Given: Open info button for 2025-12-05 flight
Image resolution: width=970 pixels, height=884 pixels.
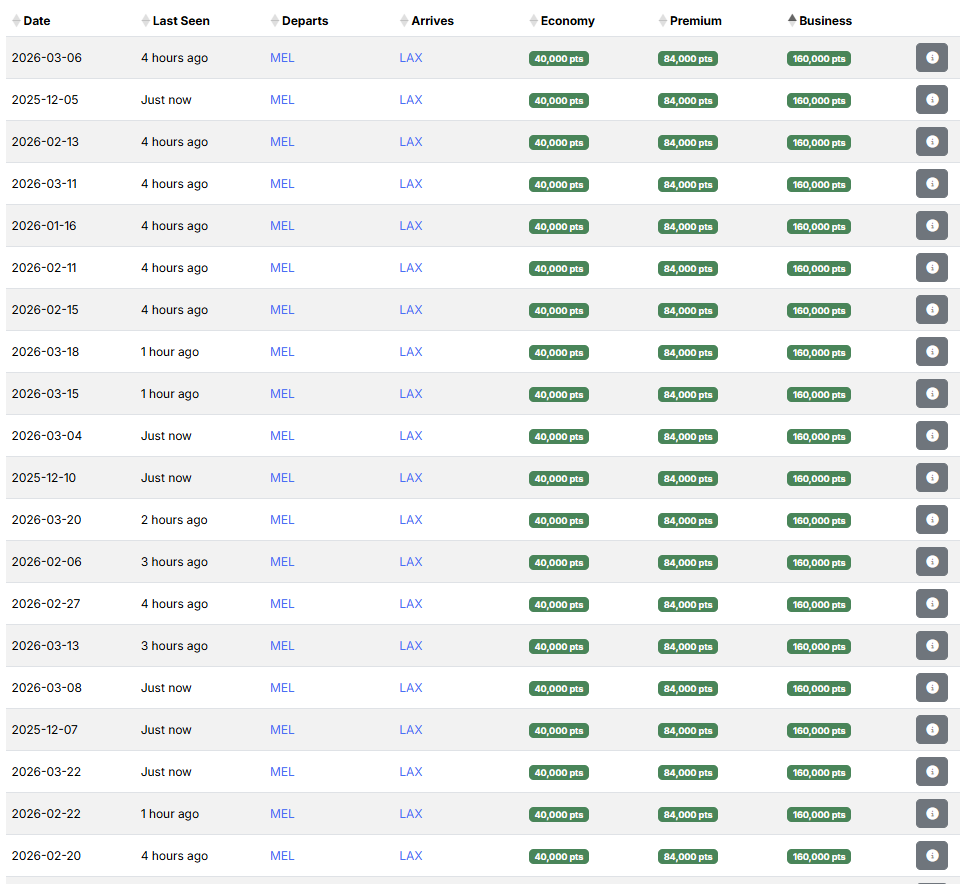Looking at the screenshot, I should pyautogui.click(x=931, y=100).
